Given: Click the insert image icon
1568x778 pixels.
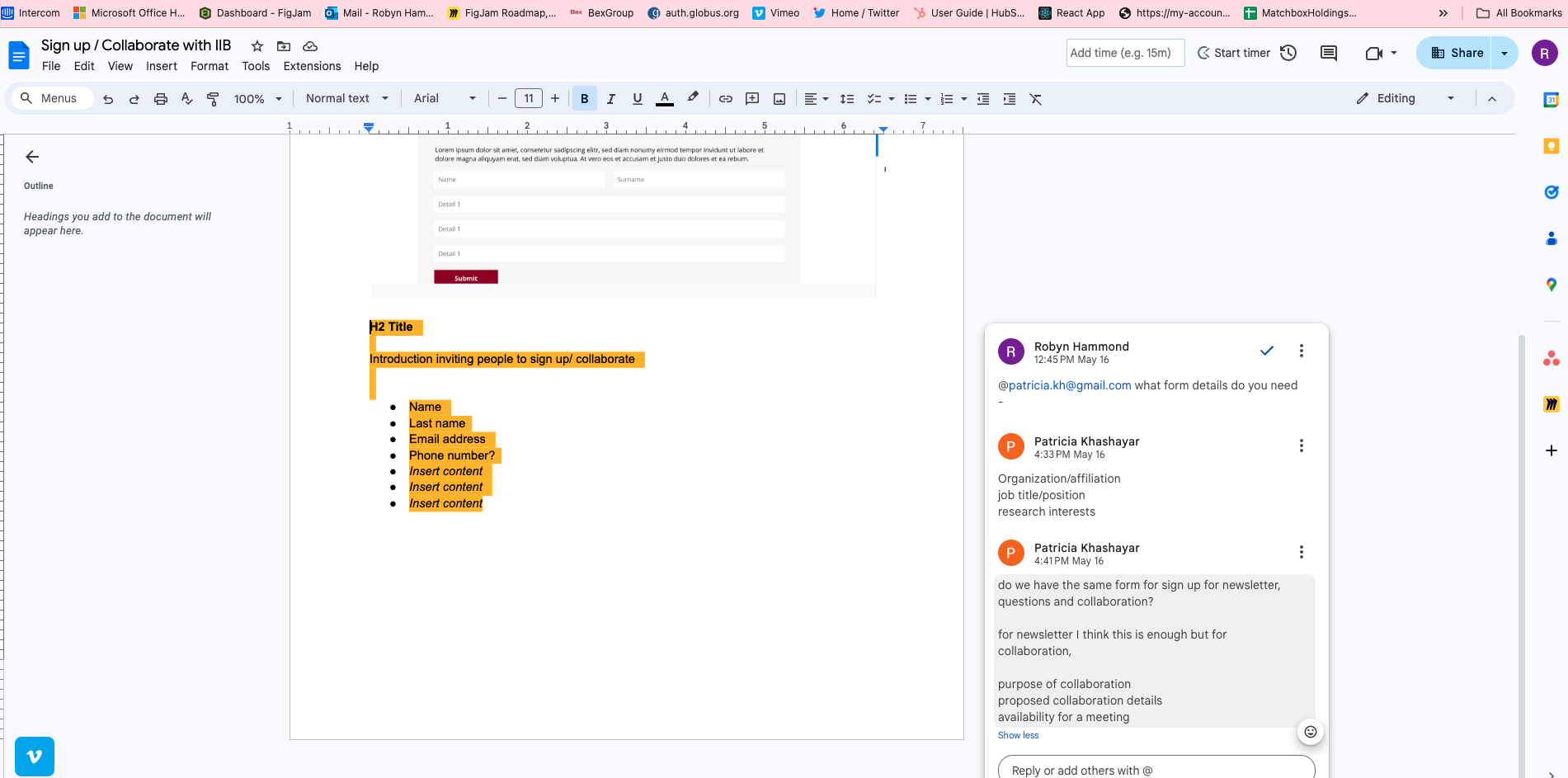Looking at the screenshot, I should tap(779, 99).
